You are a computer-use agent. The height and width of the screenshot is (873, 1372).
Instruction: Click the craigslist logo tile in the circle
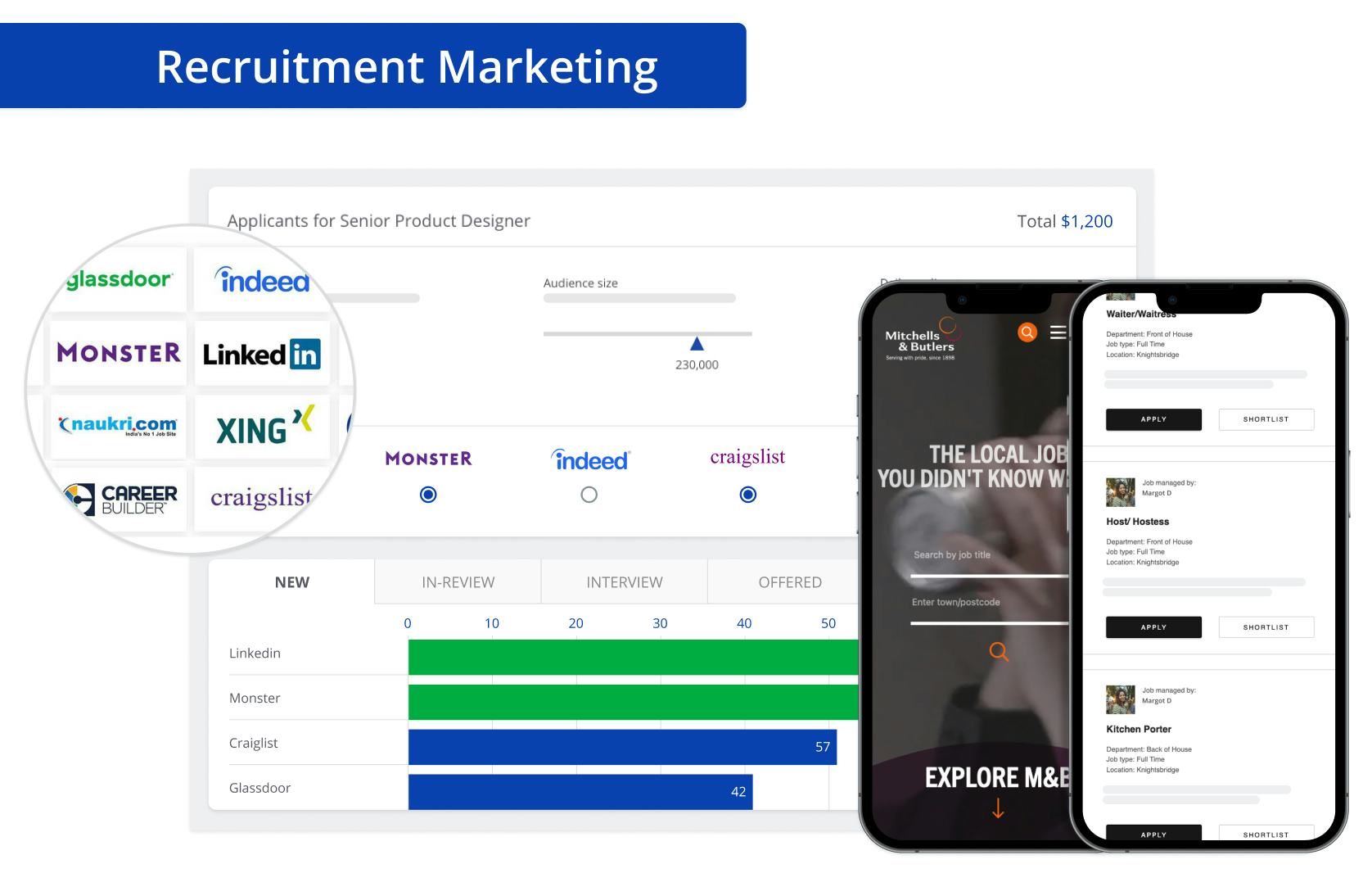pos(261,498)
